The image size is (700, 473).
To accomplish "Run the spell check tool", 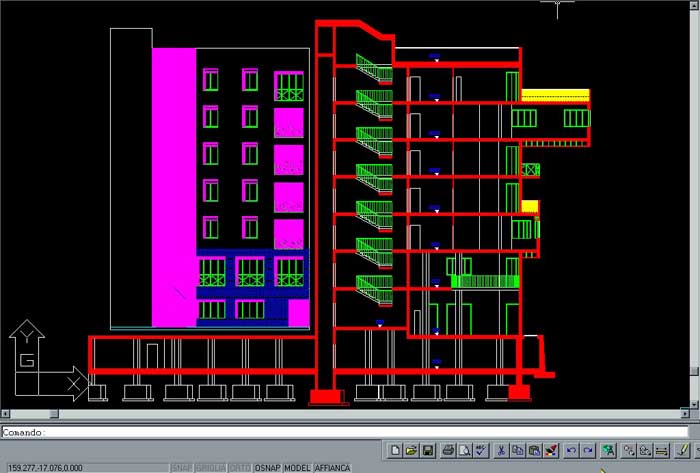I will coord(481,451).
